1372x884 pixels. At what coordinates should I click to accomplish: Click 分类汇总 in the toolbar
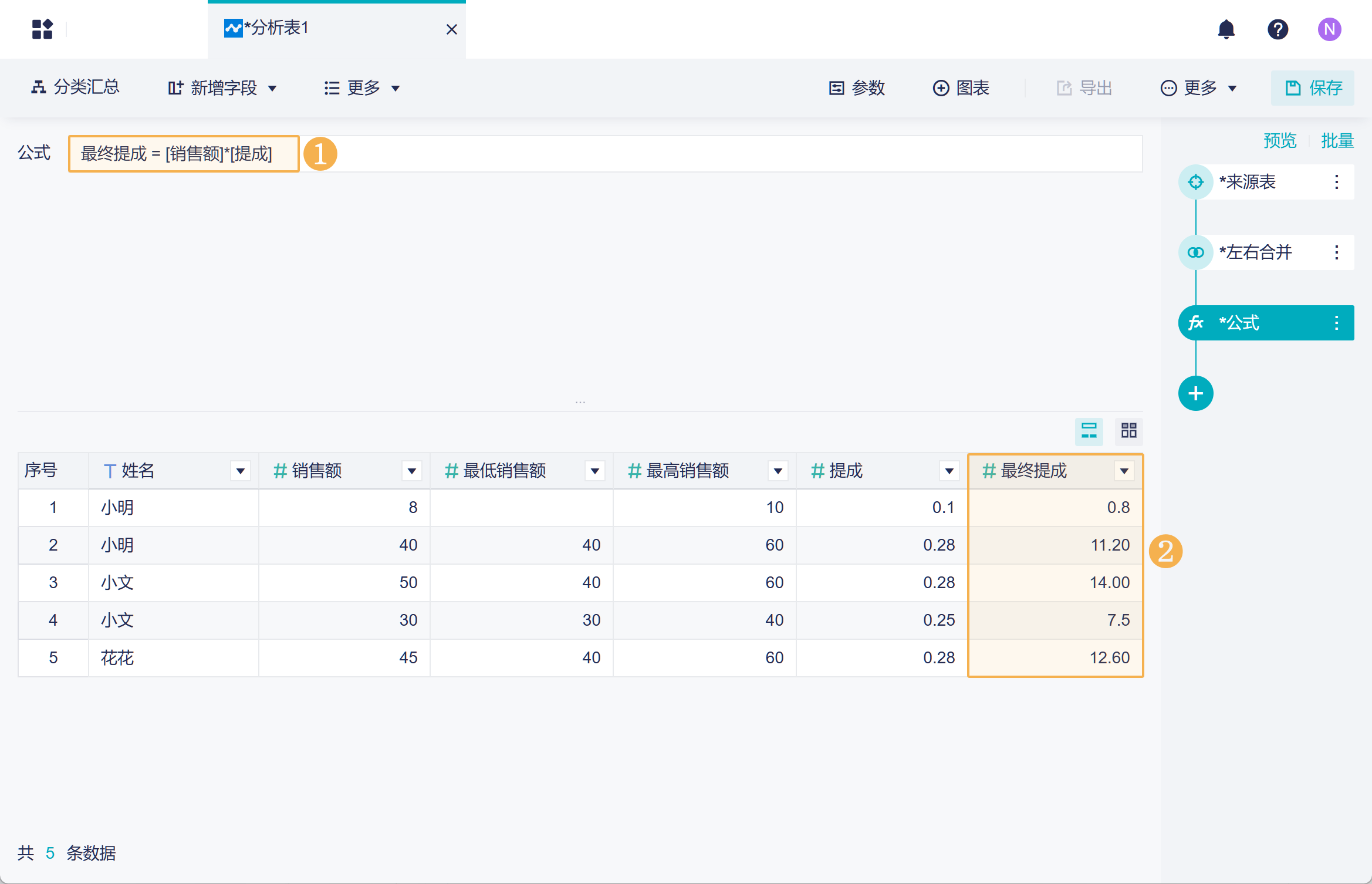pos(76,88)
